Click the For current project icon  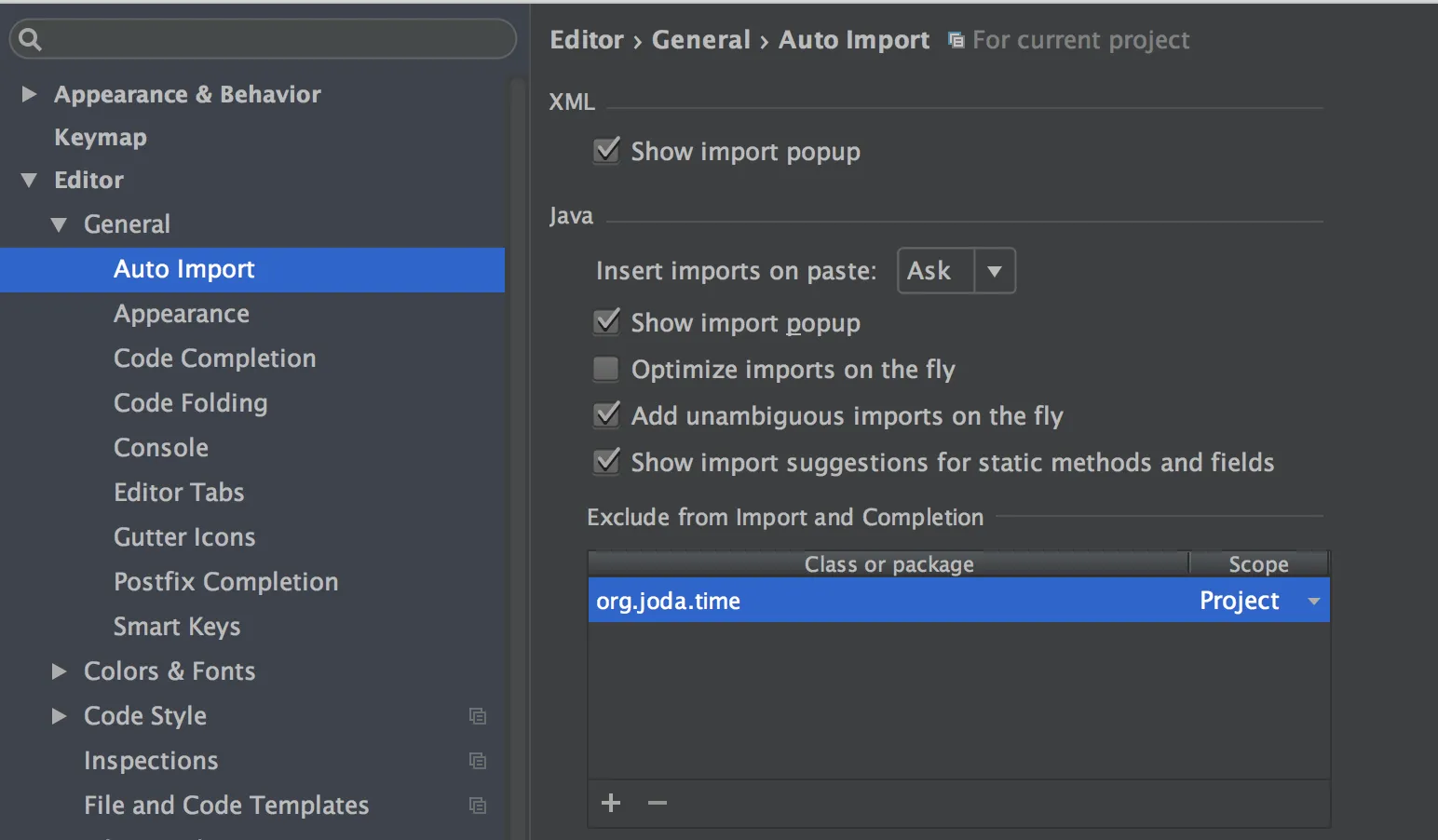pyautogui.click(x=956, y=40)
